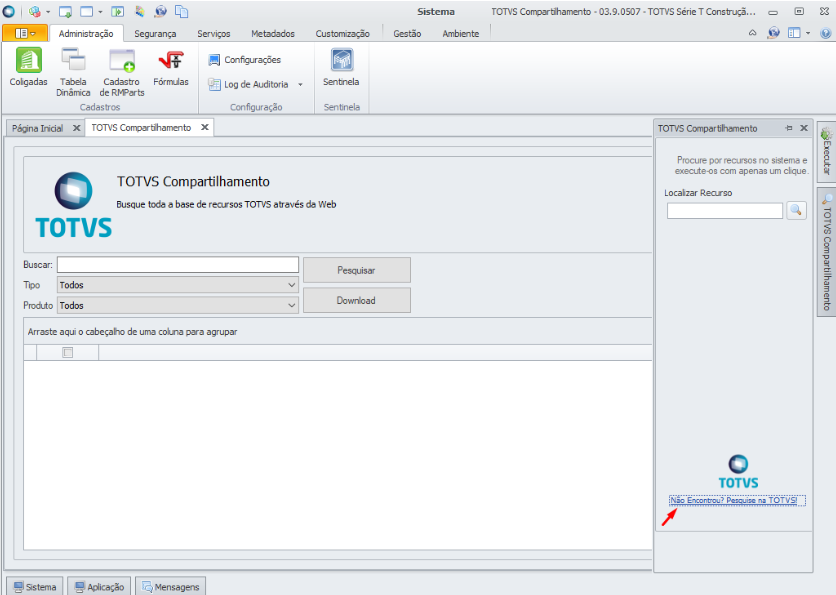The image size is (836, 595).
Task: Open Configurações in the ribbon
Action: (x=245, y=60)
